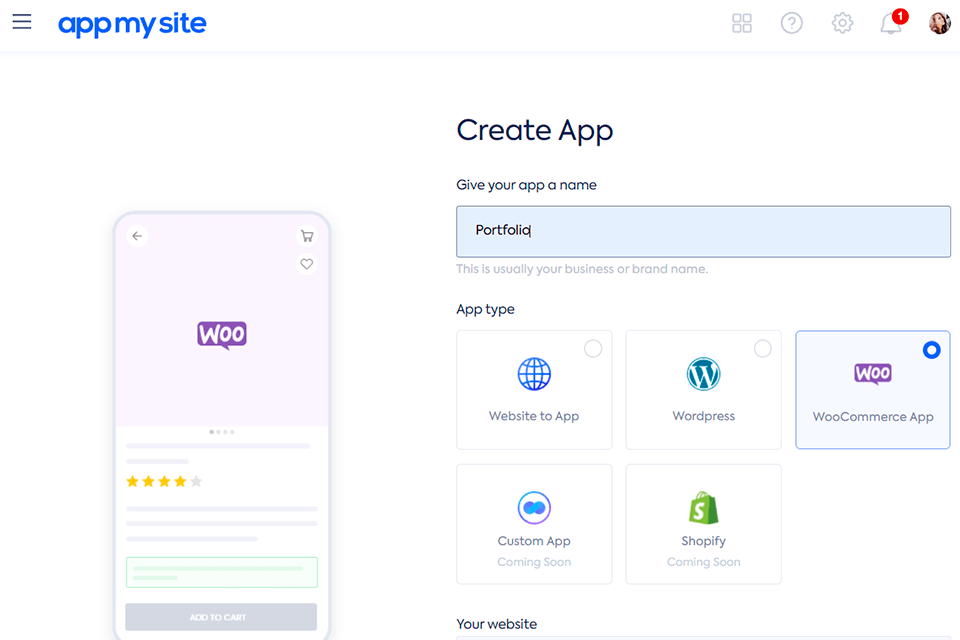Click the selected WooCommerce App radio button
The image size is (960, 640).
(x=931, y=350)
